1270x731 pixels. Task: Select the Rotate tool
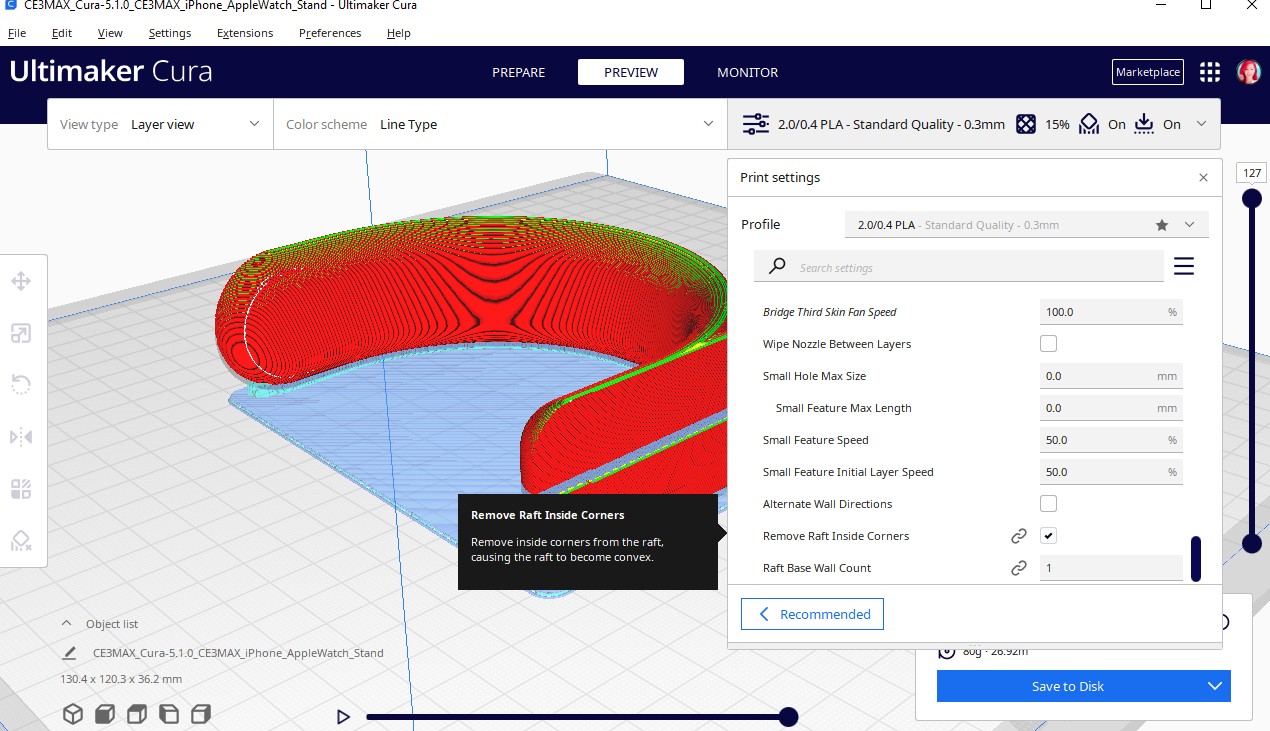click(x=20, y=384)
